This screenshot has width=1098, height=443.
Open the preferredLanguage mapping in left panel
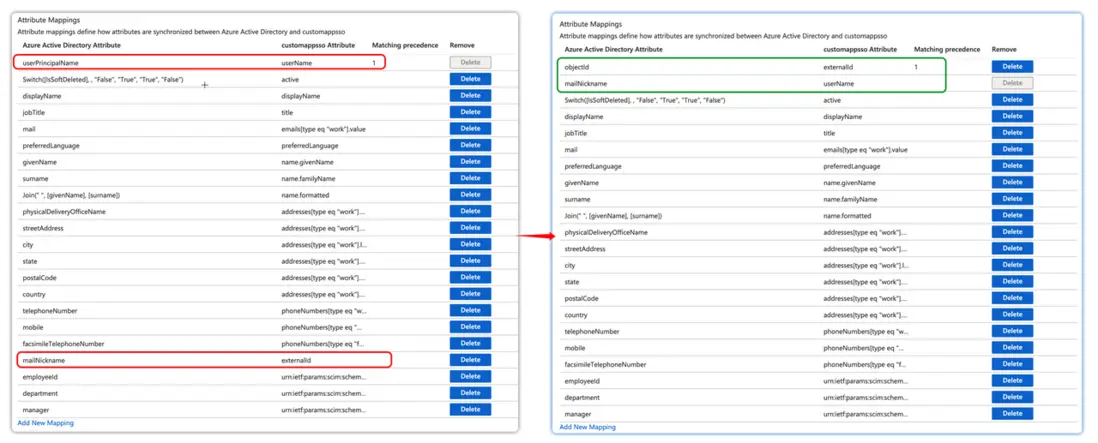click(x=51, y=146)
